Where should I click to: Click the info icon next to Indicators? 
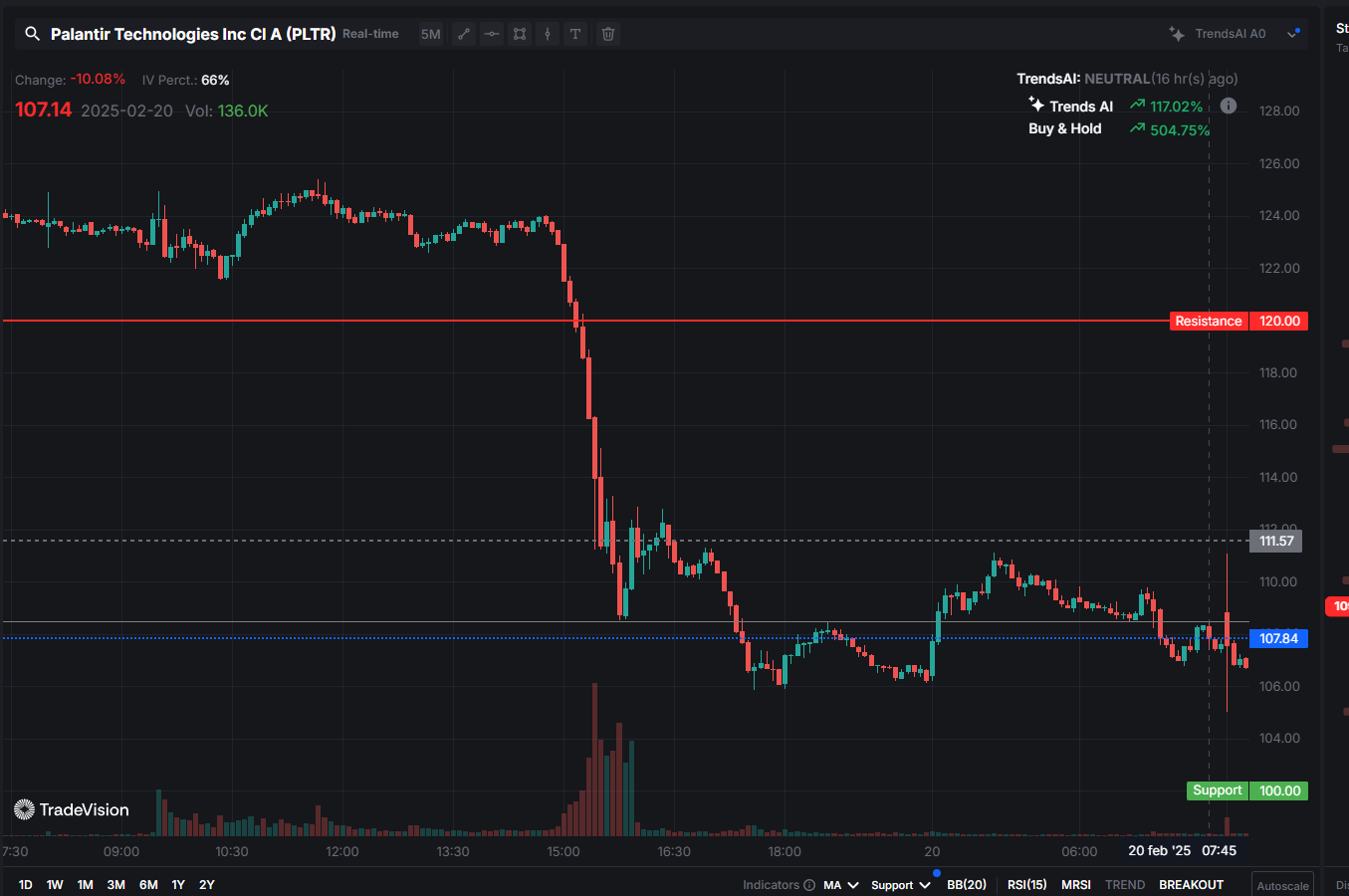[x=809, y=885]
